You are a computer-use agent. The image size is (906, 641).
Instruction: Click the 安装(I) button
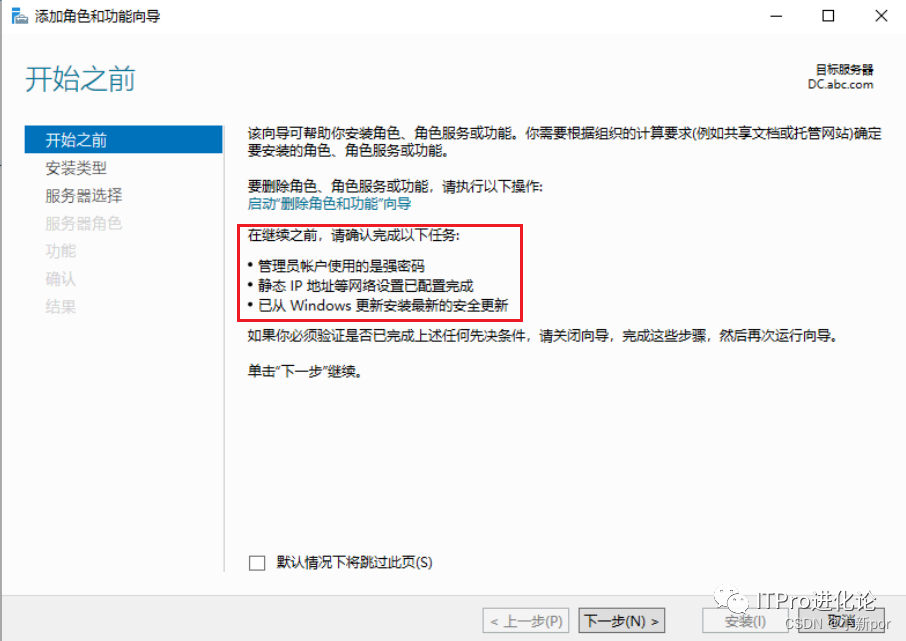(745, 621)
